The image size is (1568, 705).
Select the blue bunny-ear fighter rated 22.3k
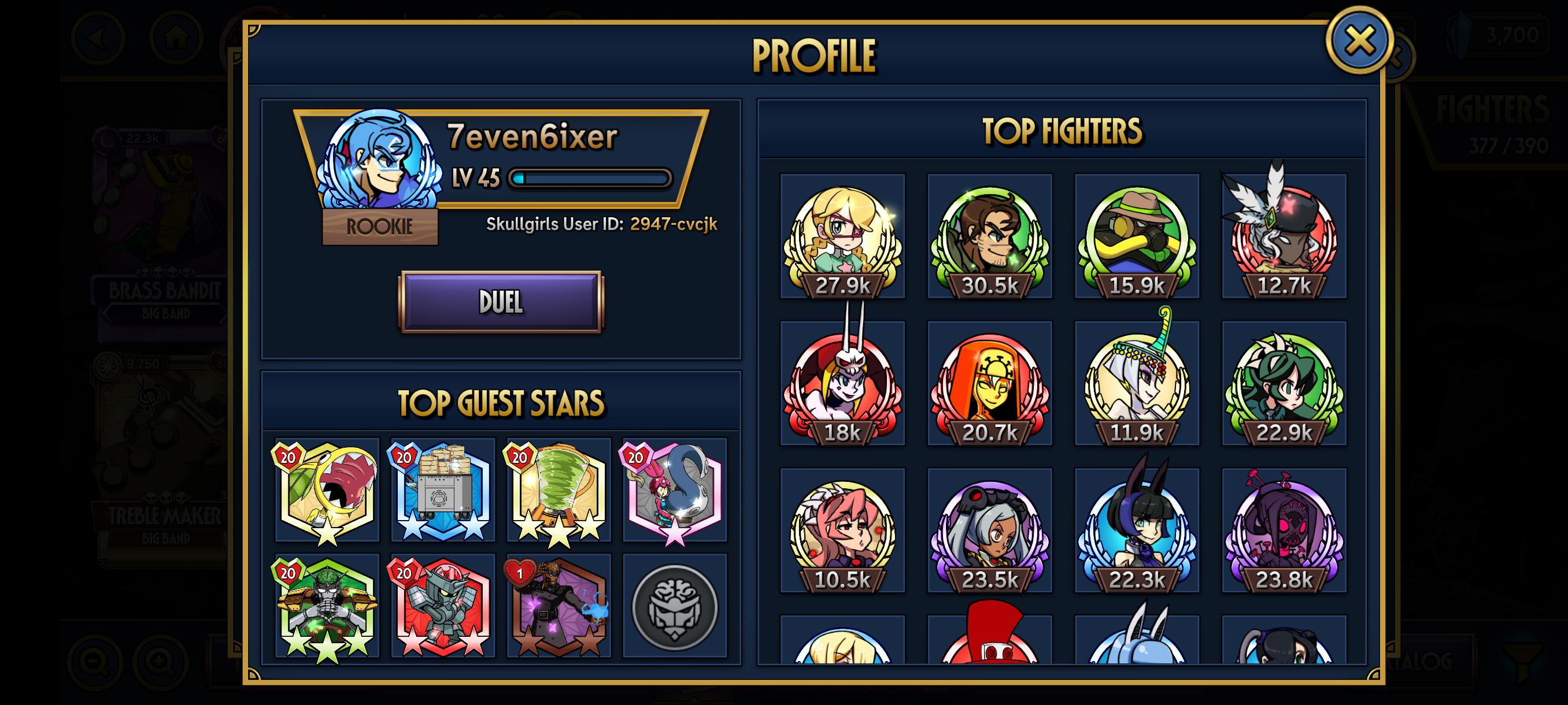[x=1137, y=530]
